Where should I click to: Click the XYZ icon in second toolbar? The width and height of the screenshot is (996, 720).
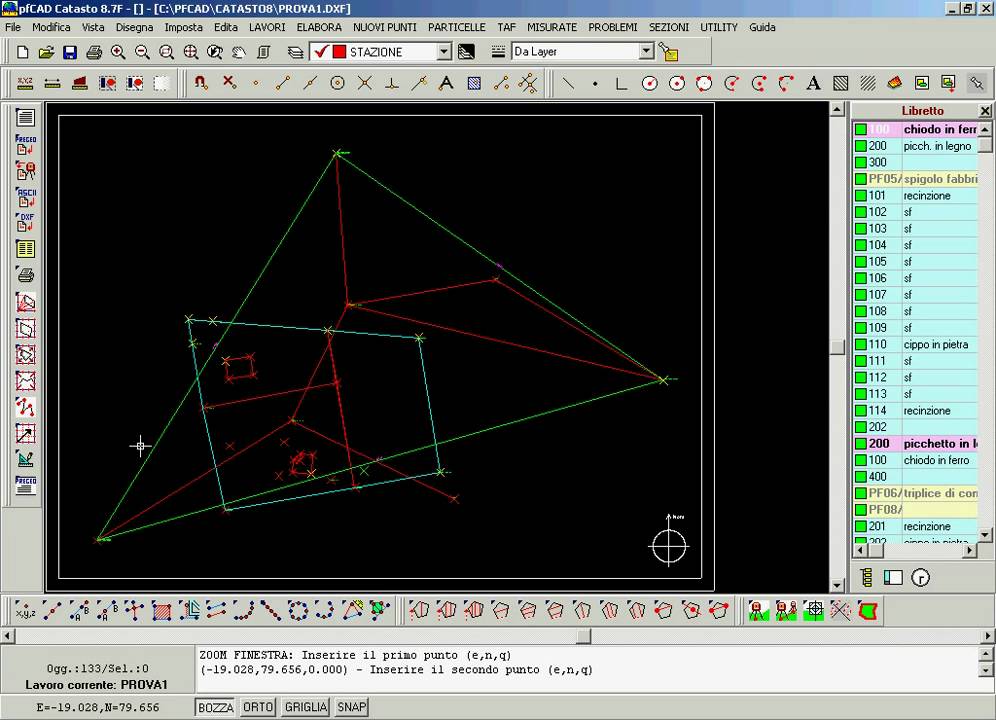(25, 83)
